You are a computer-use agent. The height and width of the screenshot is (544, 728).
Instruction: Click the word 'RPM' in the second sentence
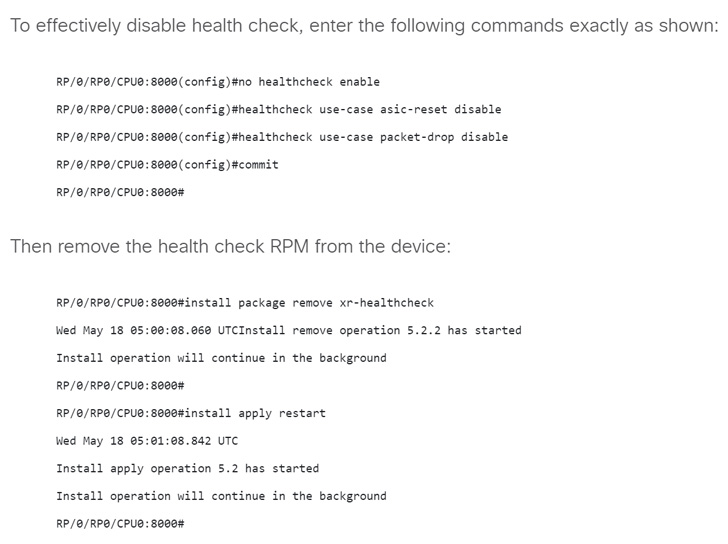click(289, 246)
